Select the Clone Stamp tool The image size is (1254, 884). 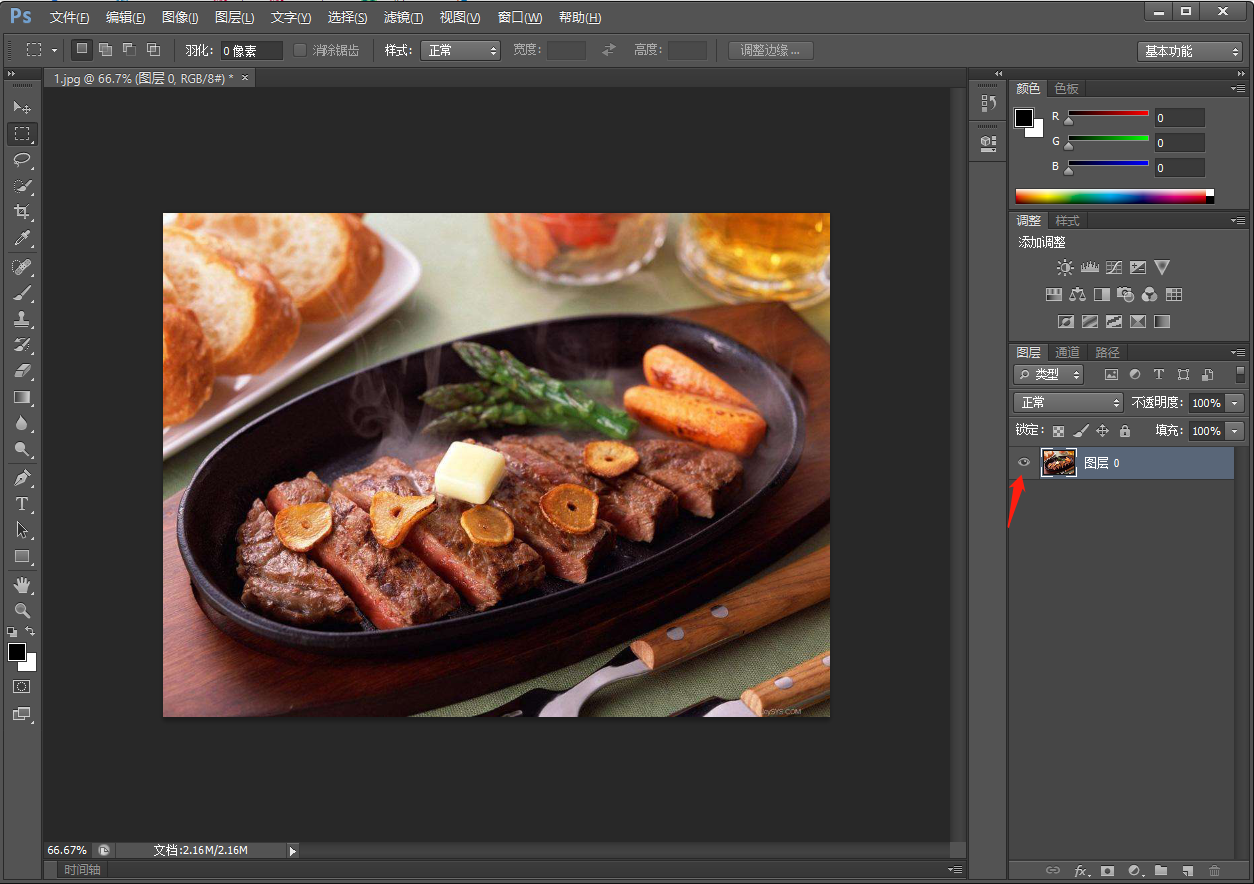tap(22, 319)
